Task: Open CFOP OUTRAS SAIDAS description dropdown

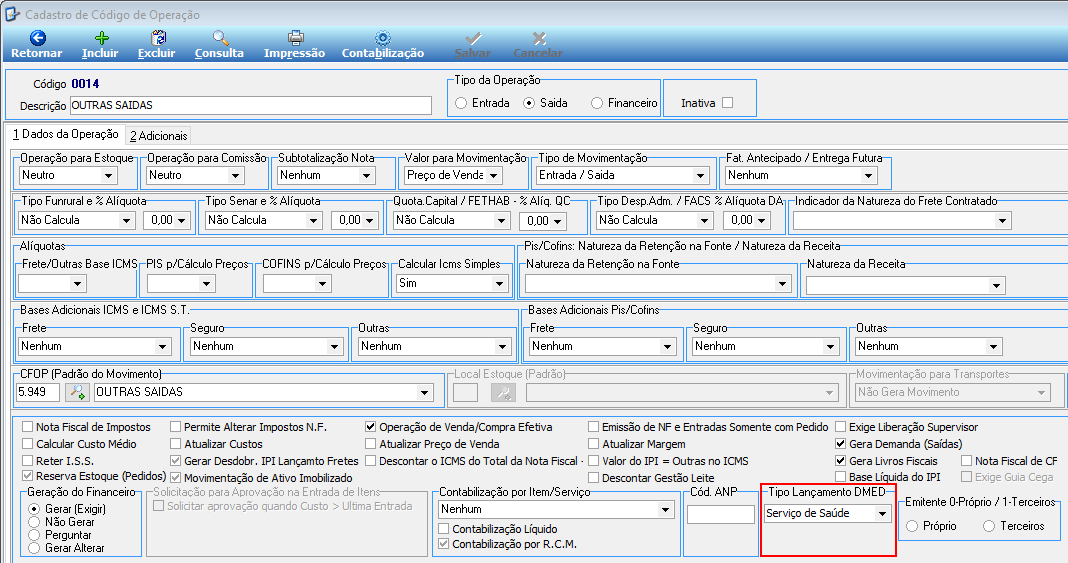Action: (424, 392)
